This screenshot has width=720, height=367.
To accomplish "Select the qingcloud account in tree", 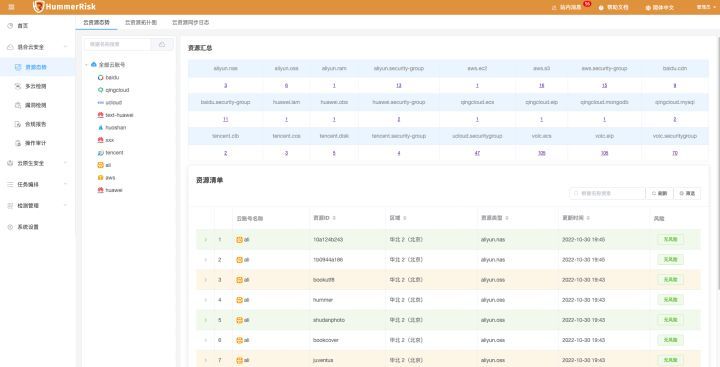I will [x=113, y=90].
